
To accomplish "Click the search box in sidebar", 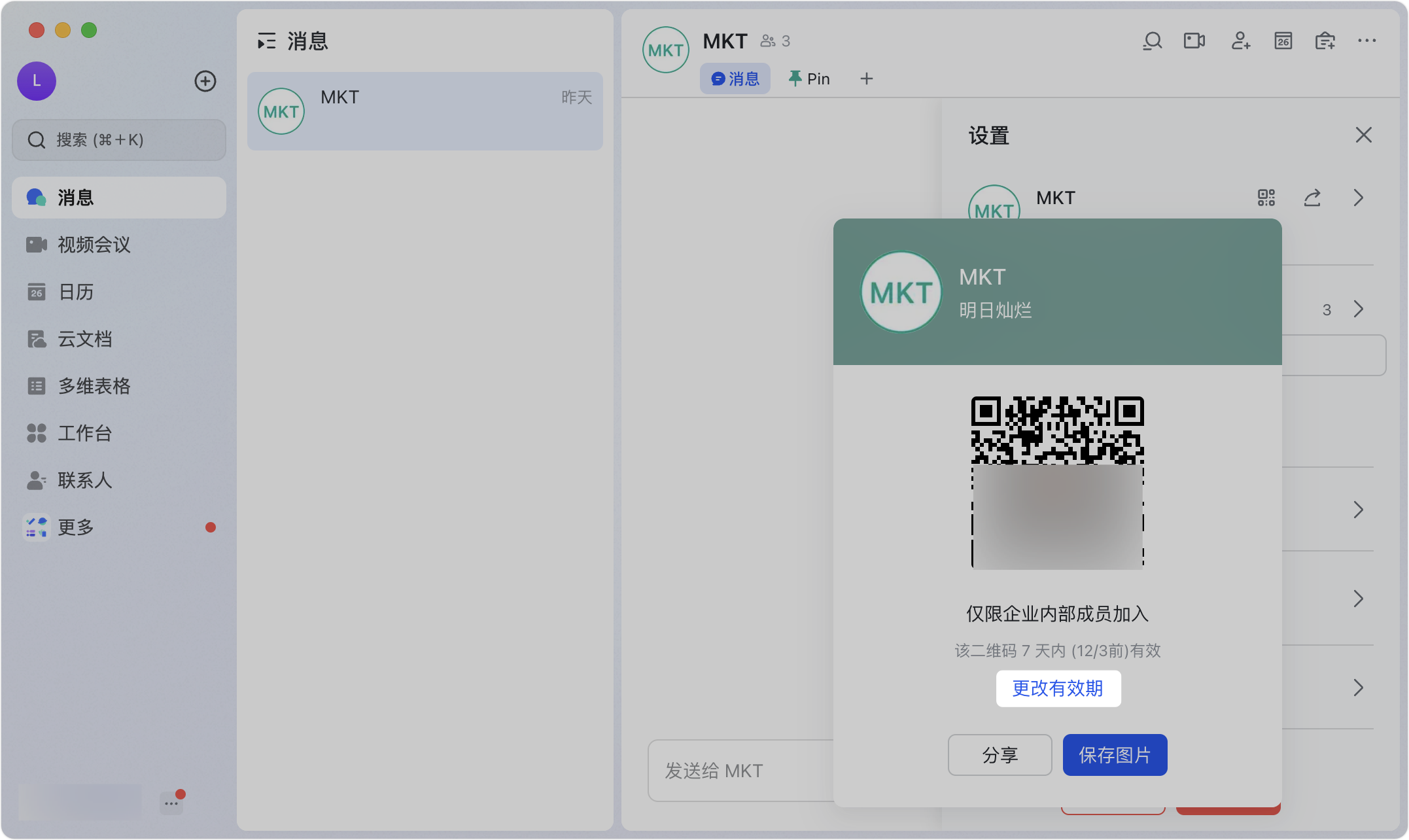I will coord(119,140).
